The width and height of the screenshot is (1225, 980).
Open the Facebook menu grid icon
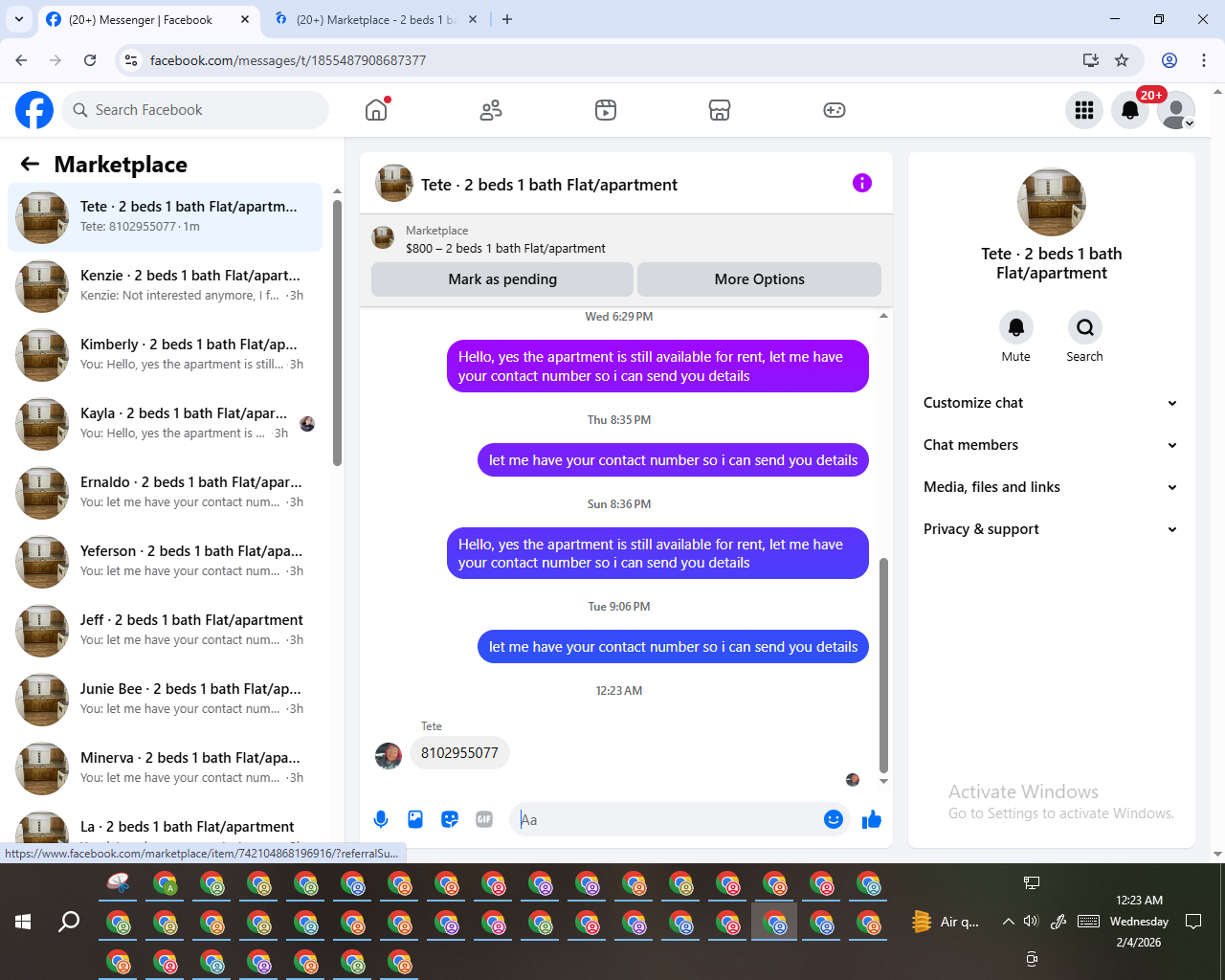(1084, 110)
